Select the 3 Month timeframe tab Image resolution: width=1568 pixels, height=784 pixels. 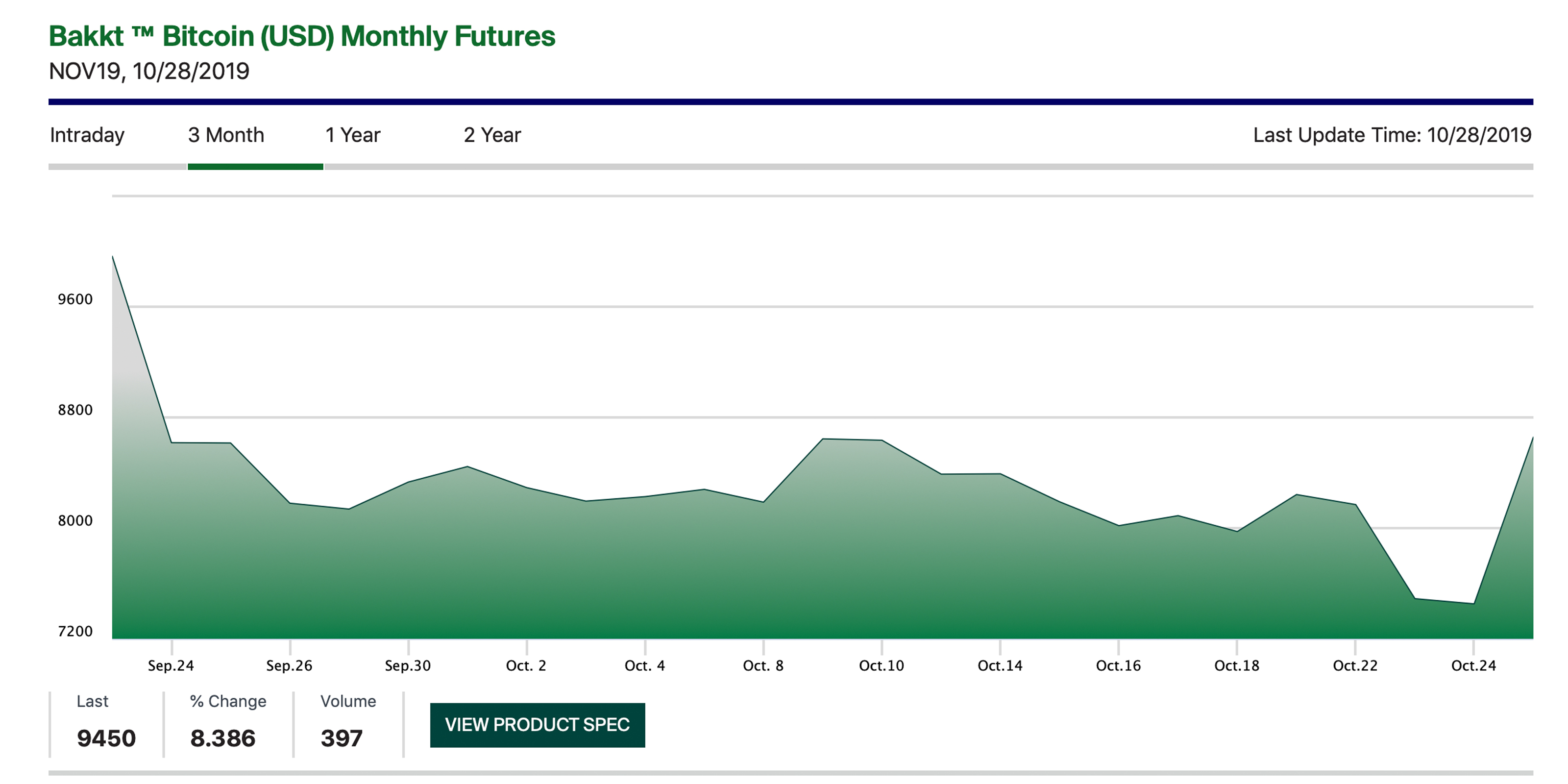[215, 130]
